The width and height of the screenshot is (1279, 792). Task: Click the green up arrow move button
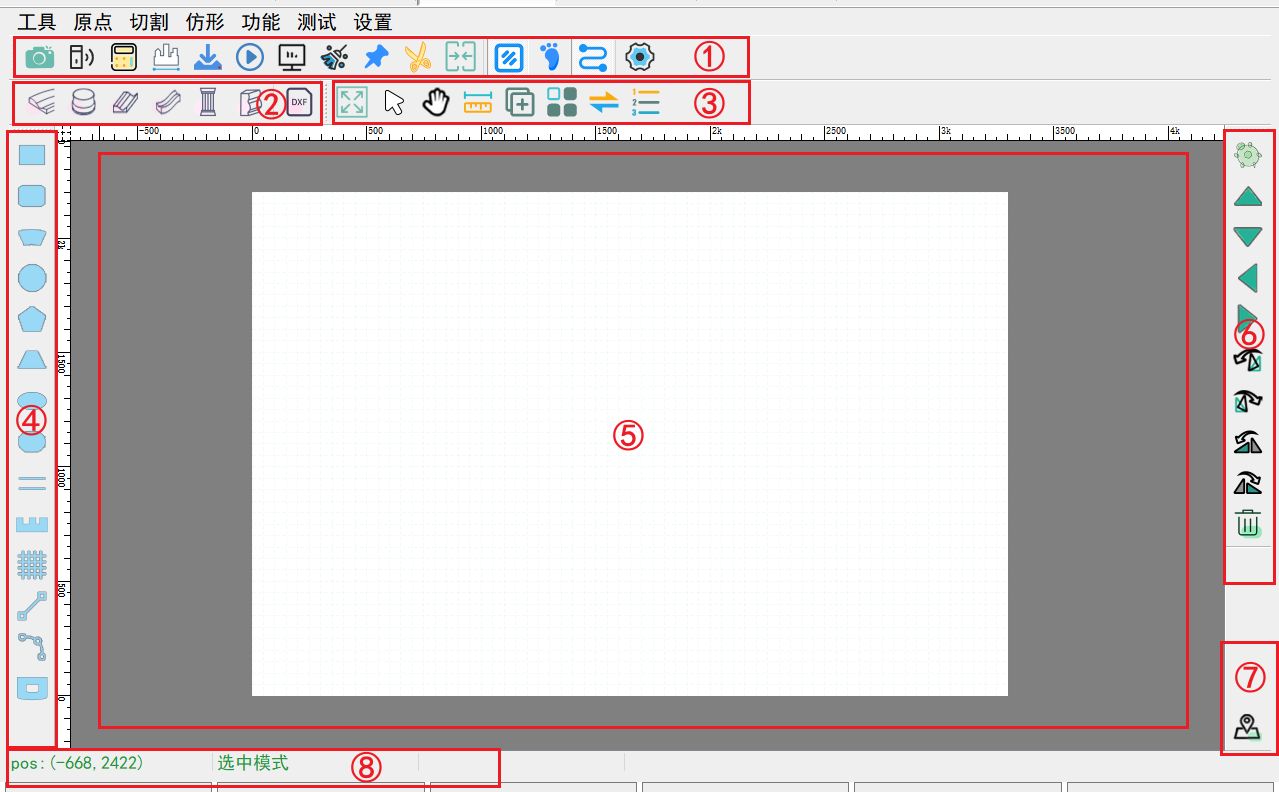point(1248,196)
